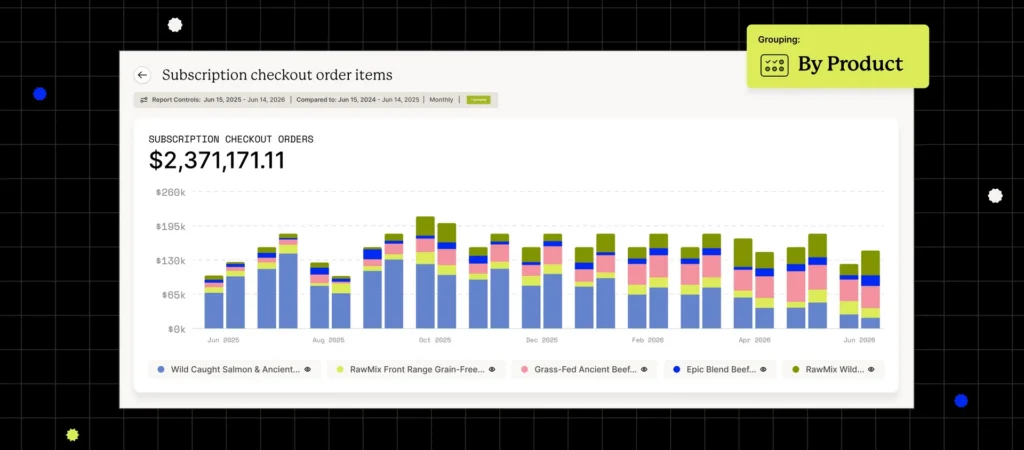
Task: Open the Monthly interval selector
Action: coord(441,100)
